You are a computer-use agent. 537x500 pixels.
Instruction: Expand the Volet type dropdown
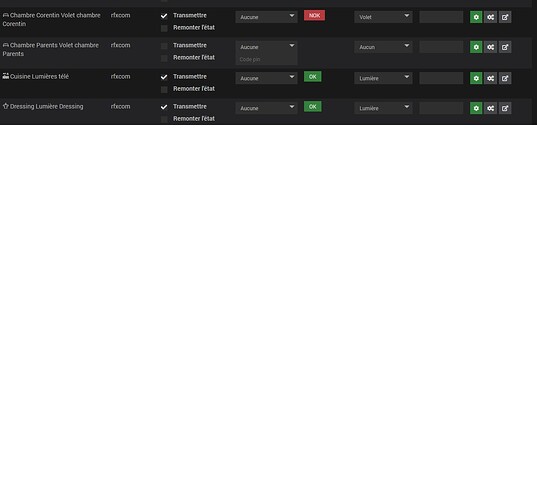coord(383,17)
